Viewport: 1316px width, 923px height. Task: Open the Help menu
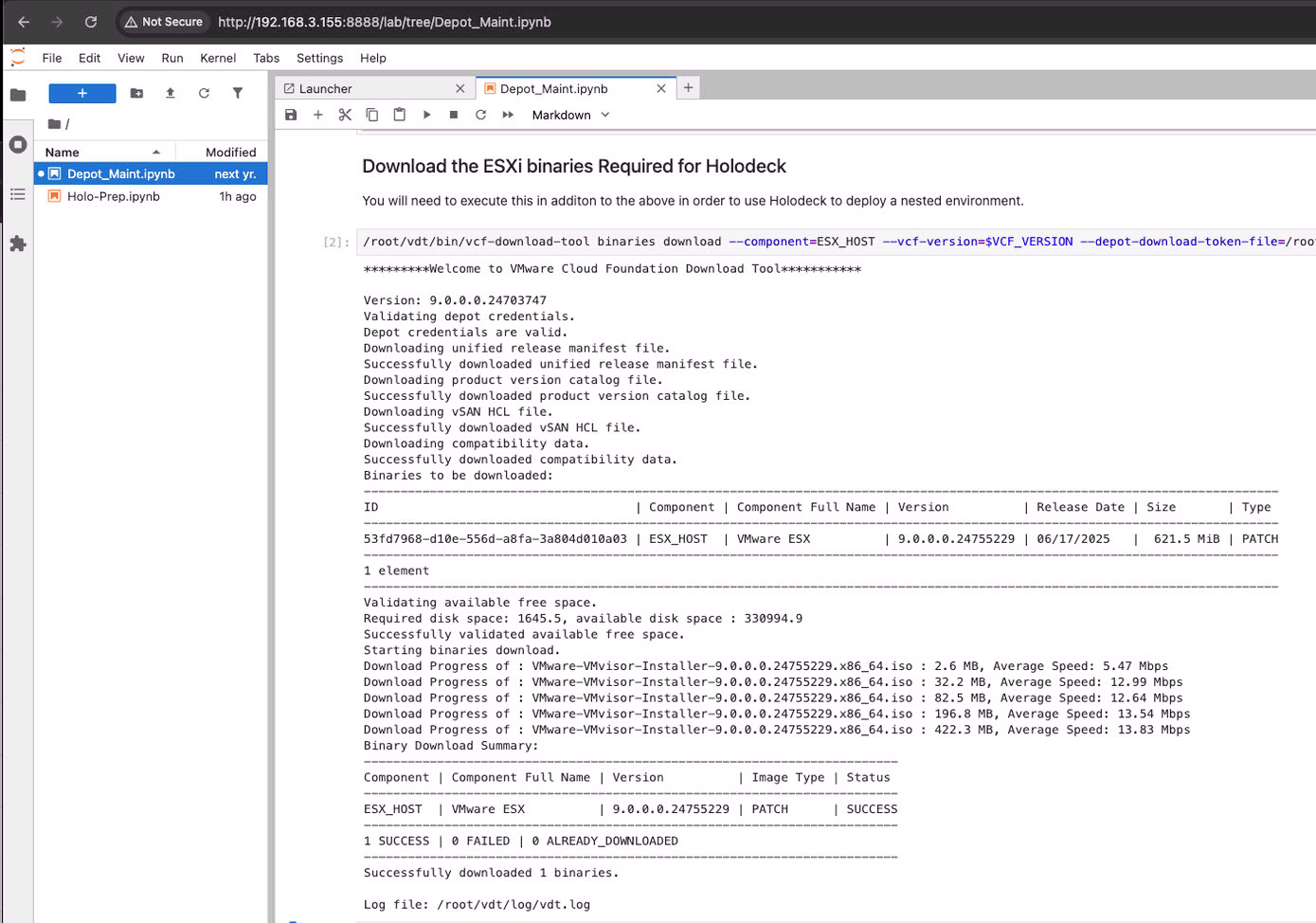(x=372, y=58)
